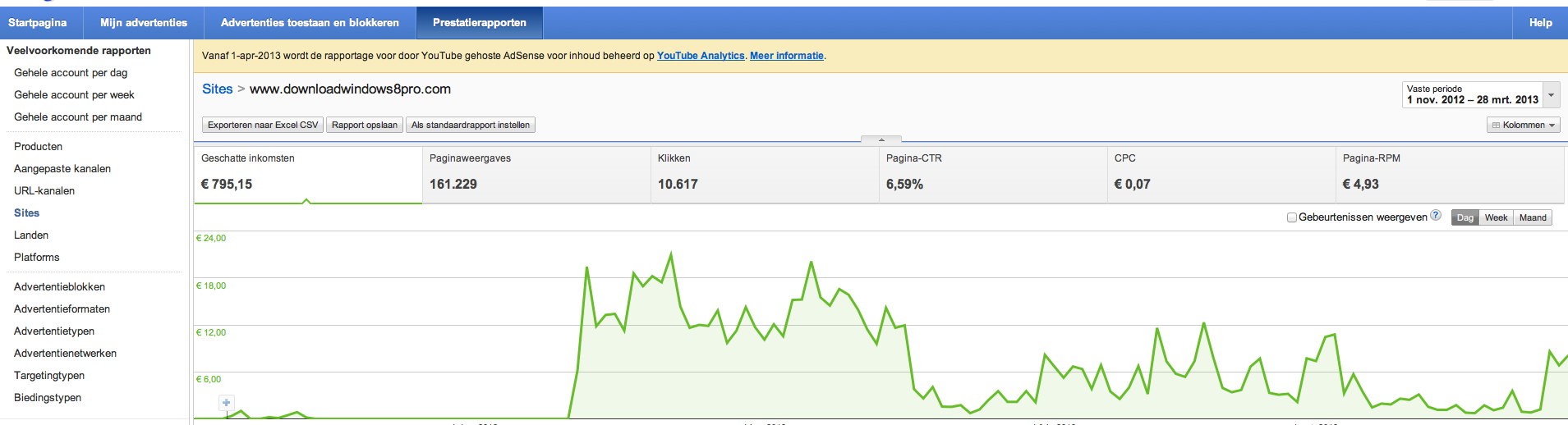Open the Producten report
Image resolution: width=1568 pixels, height=425 pixels.
pos(38,146)
